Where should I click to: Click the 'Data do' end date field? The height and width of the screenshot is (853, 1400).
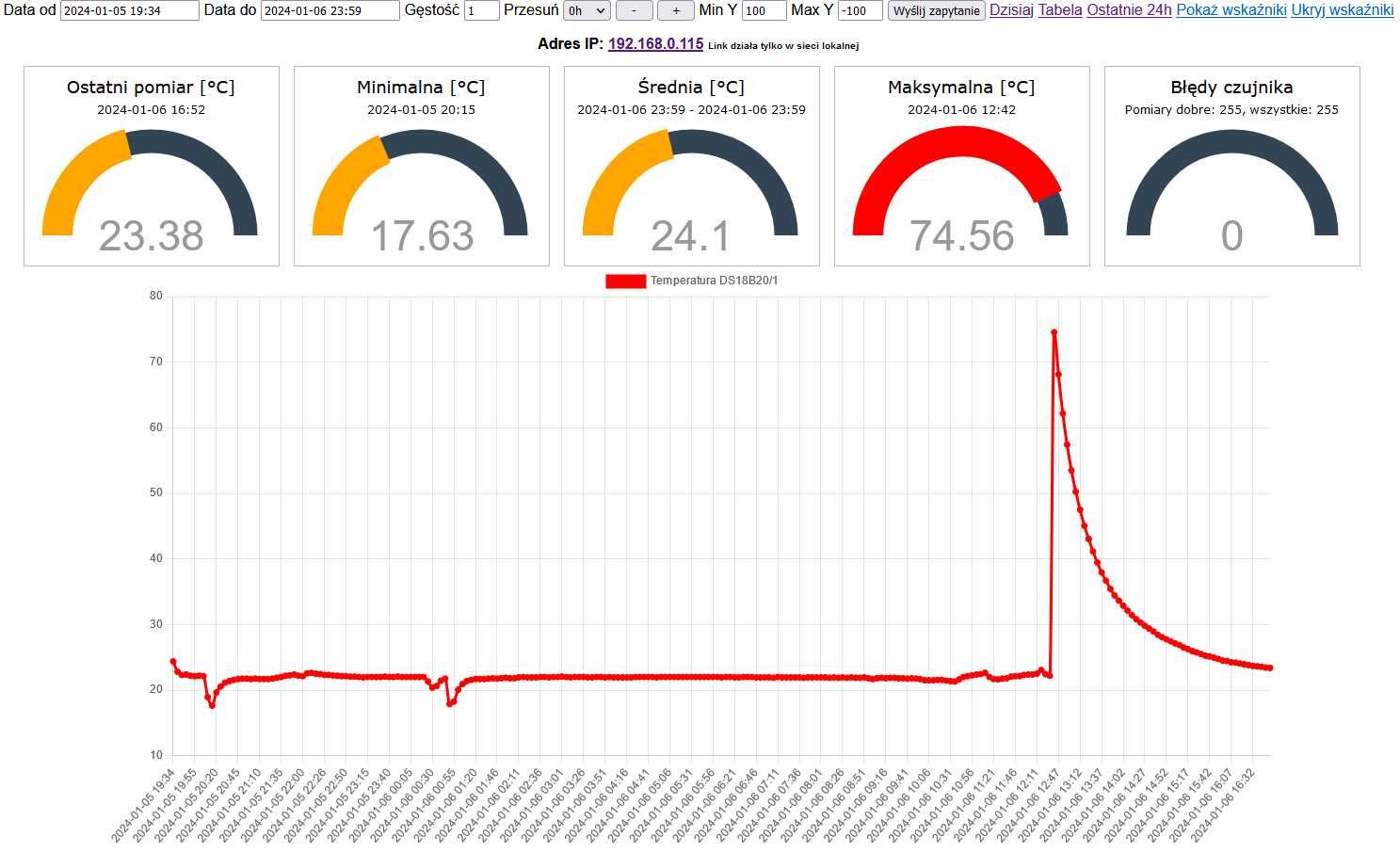pyautogui.click(x=330, y=10)
